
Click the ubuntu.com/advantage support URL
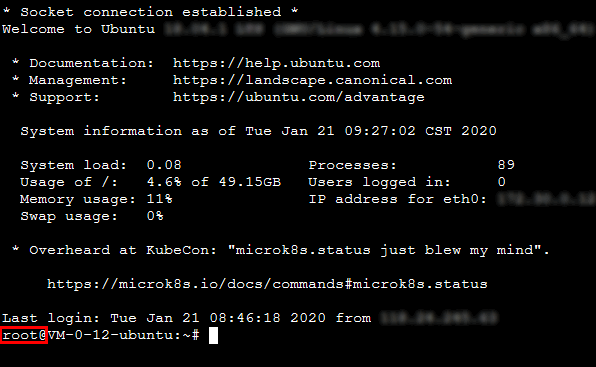[x=299, y=97]
